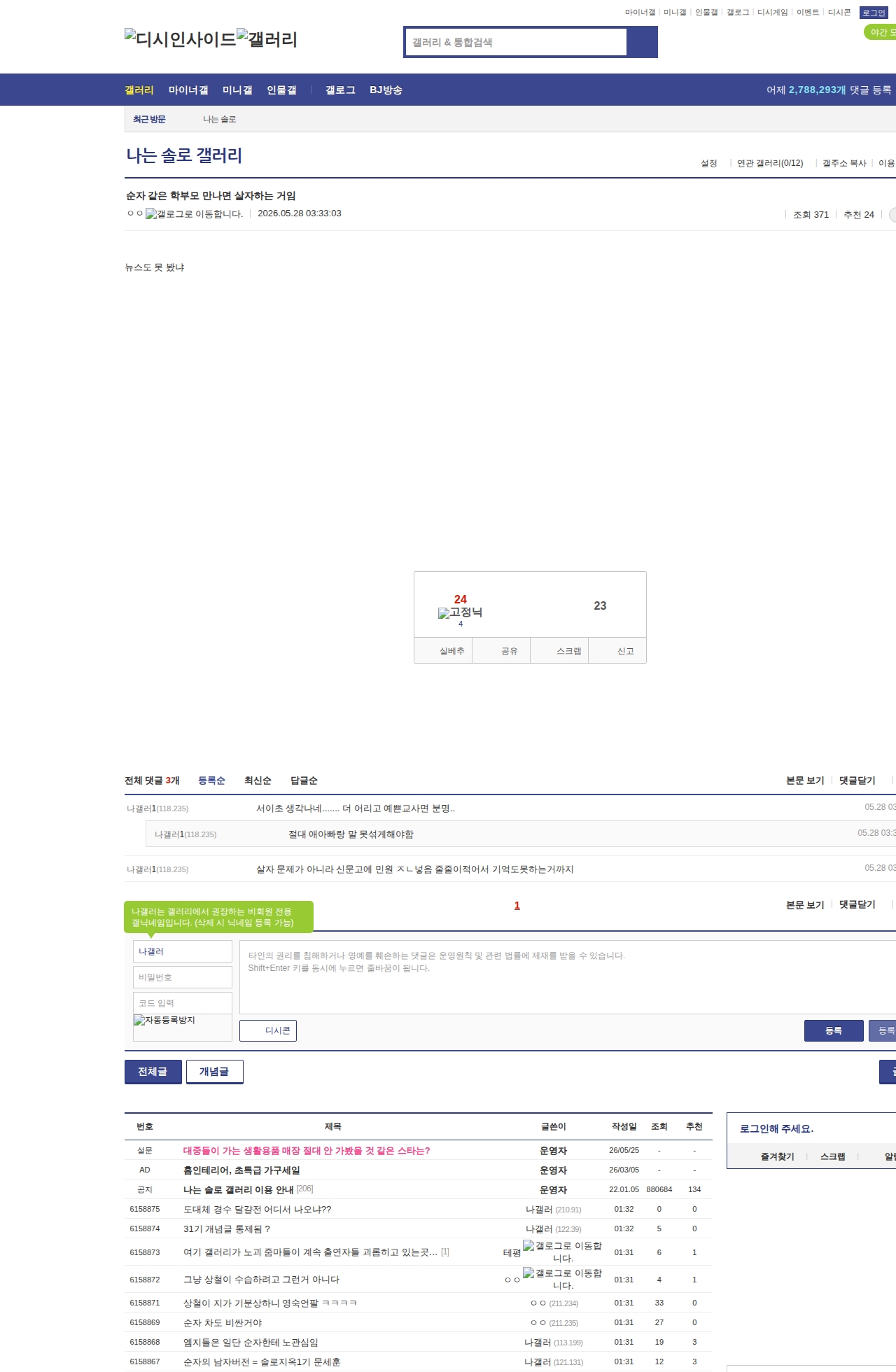Click the 나갤러 nickname input

pos(182,951)
